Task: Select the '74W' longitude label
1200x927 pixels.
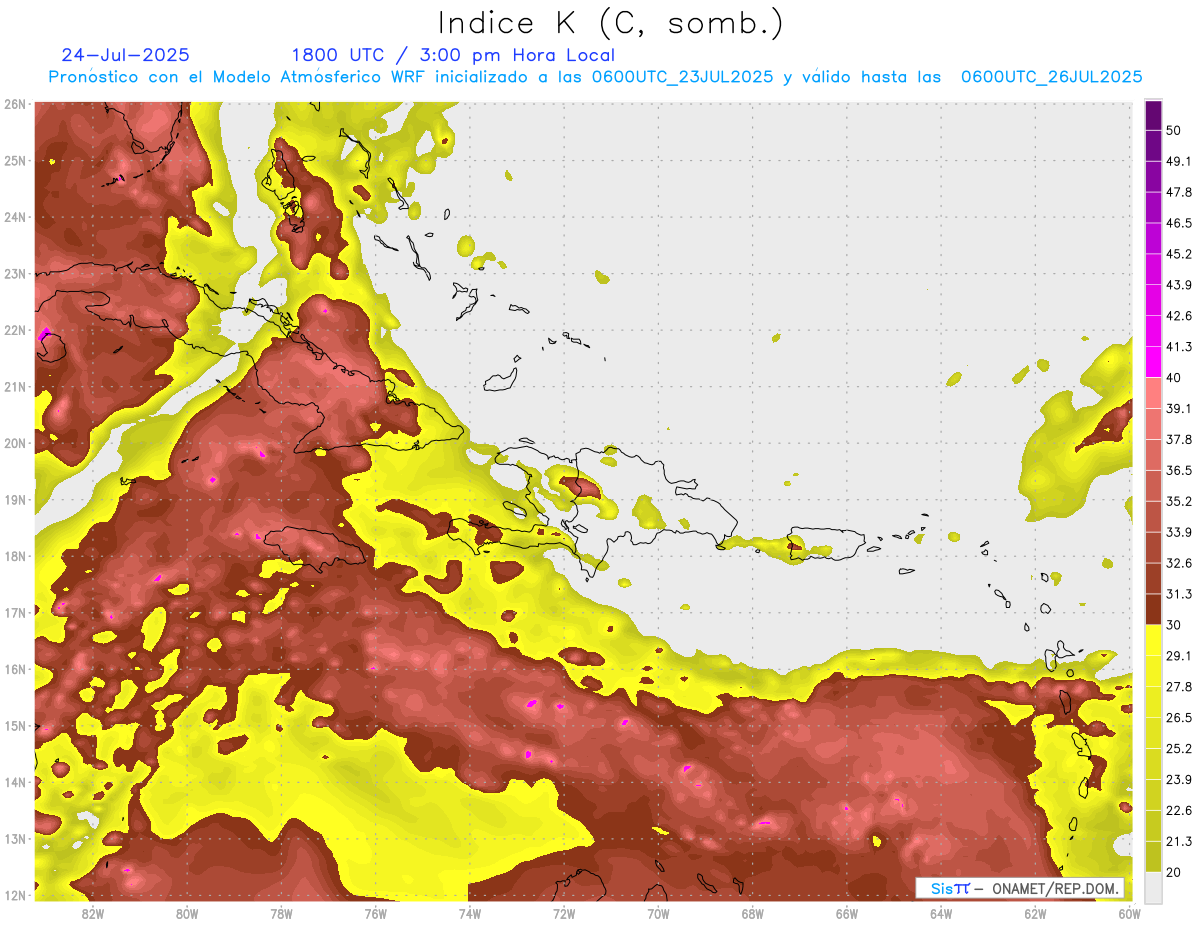Action: point(469,914)
